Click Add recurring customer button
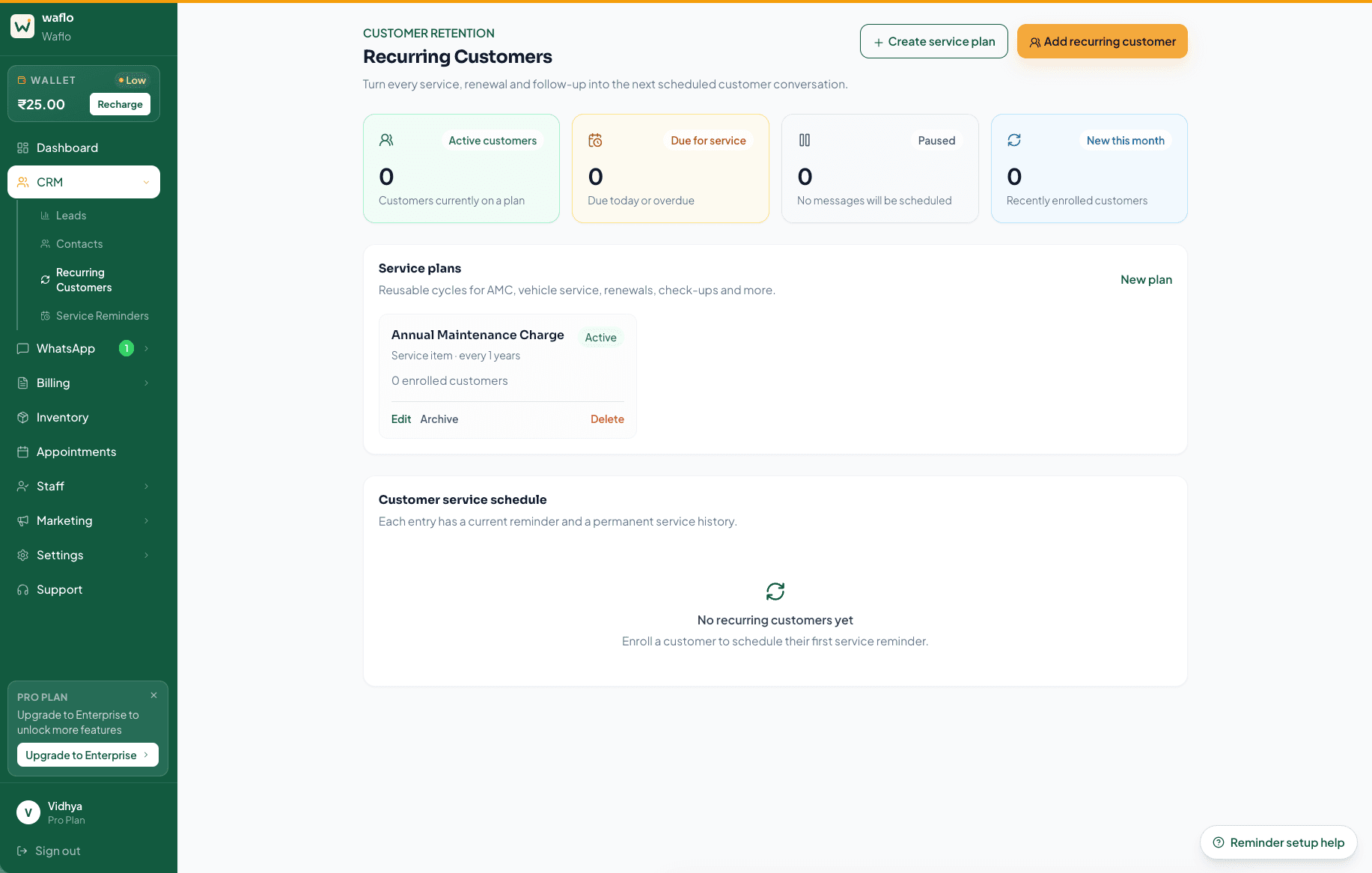The width and height of the screenshot is (1372, 873). pos(1103,41)
